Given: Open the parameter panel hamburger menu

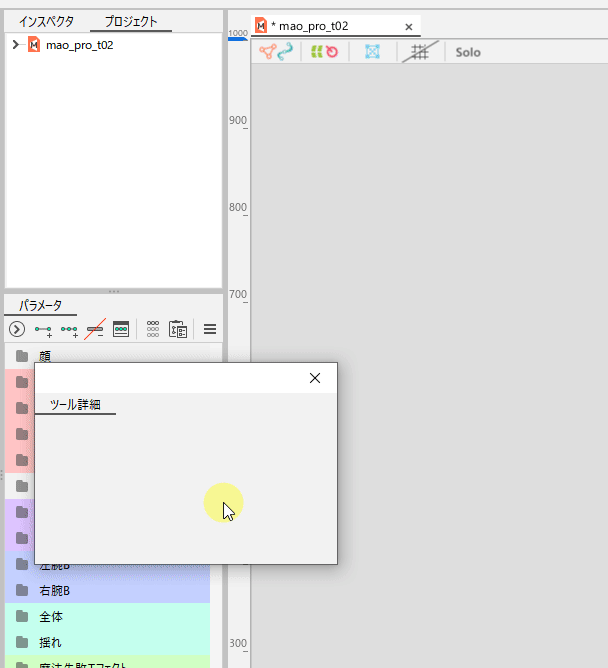Looking at the screenshot, I should [x=210, y=329].
